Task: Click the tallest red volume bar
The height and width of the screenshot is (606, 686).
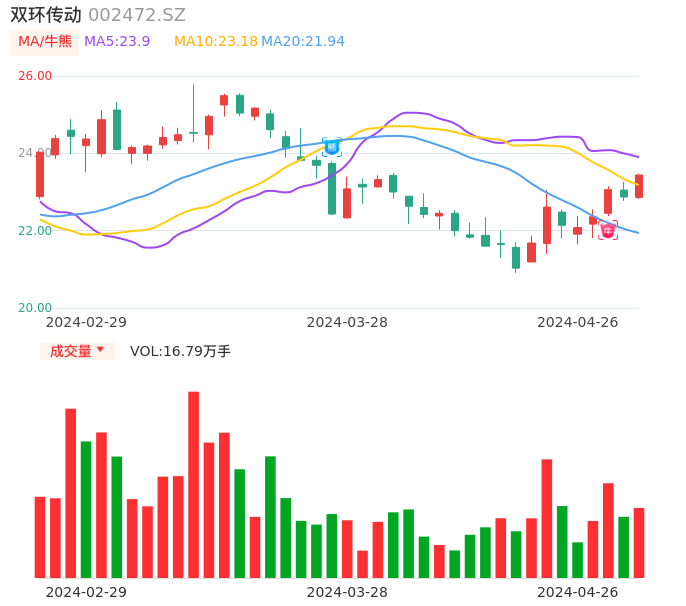Action: pyautogui.click(x=193, y=484)
